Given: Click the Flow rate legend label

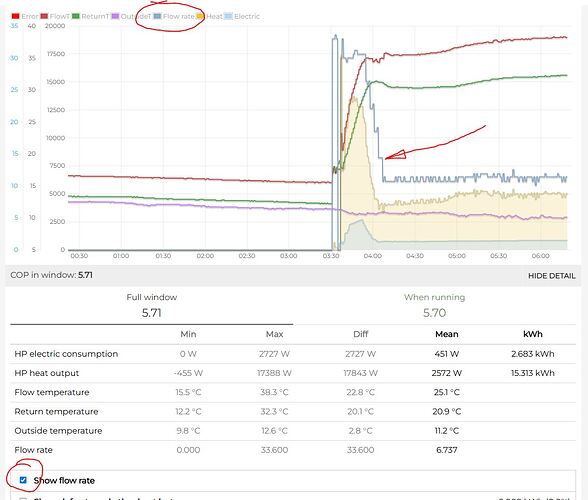Looking at the screenshot, I should tap(179, 16).
